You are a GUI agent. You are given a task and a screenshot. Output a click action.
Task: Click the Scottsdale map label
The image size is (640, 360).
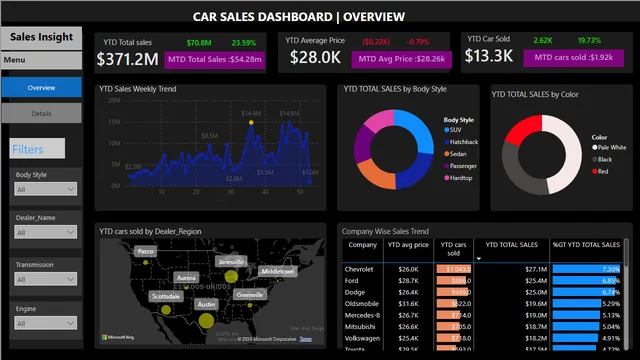166,296
